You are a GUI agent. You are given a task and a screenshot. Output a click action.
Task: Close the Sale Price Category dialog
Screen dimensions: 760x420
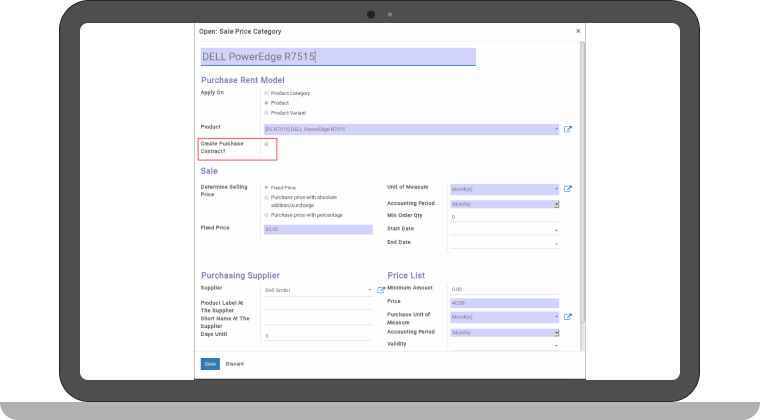click(x=577, y=31)
